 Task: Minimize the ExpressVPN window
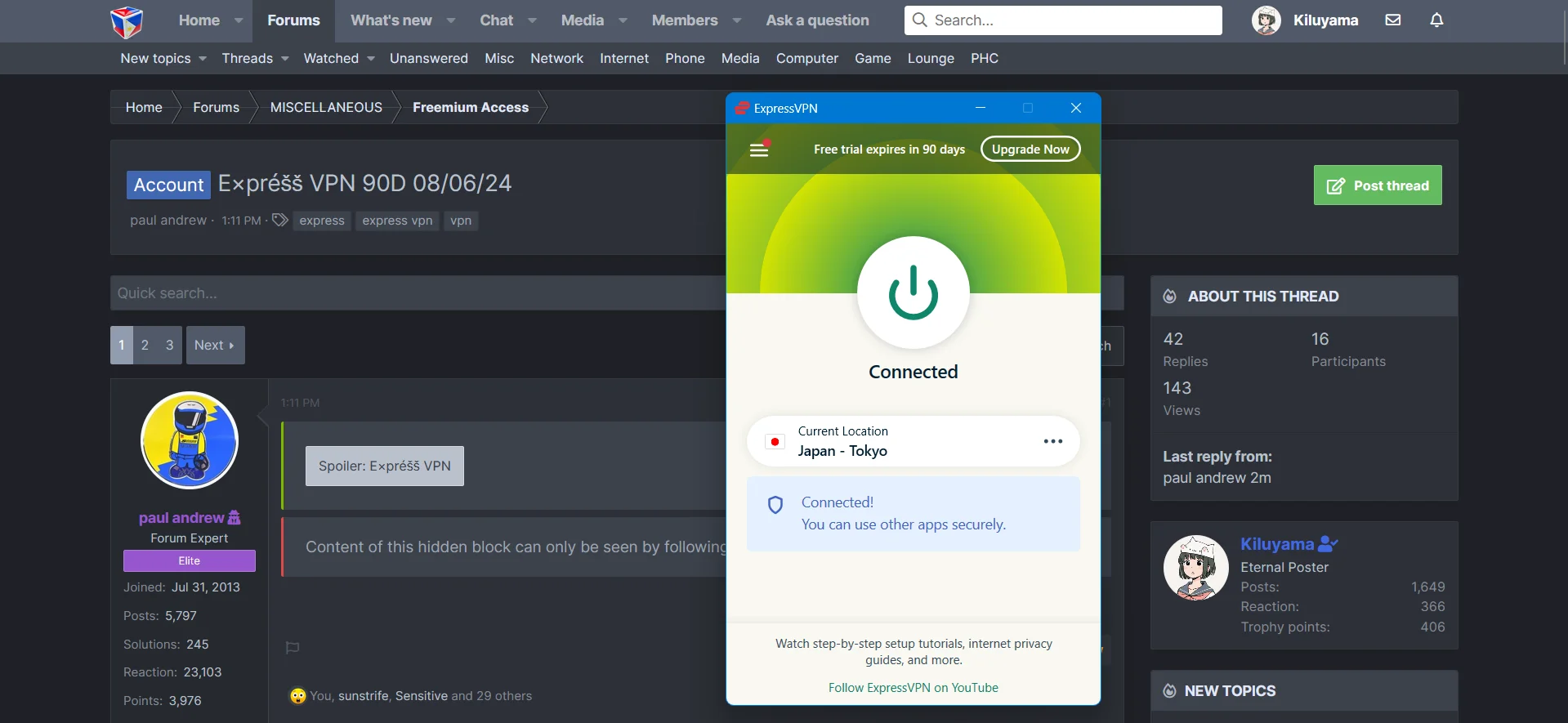click(981, 108)
